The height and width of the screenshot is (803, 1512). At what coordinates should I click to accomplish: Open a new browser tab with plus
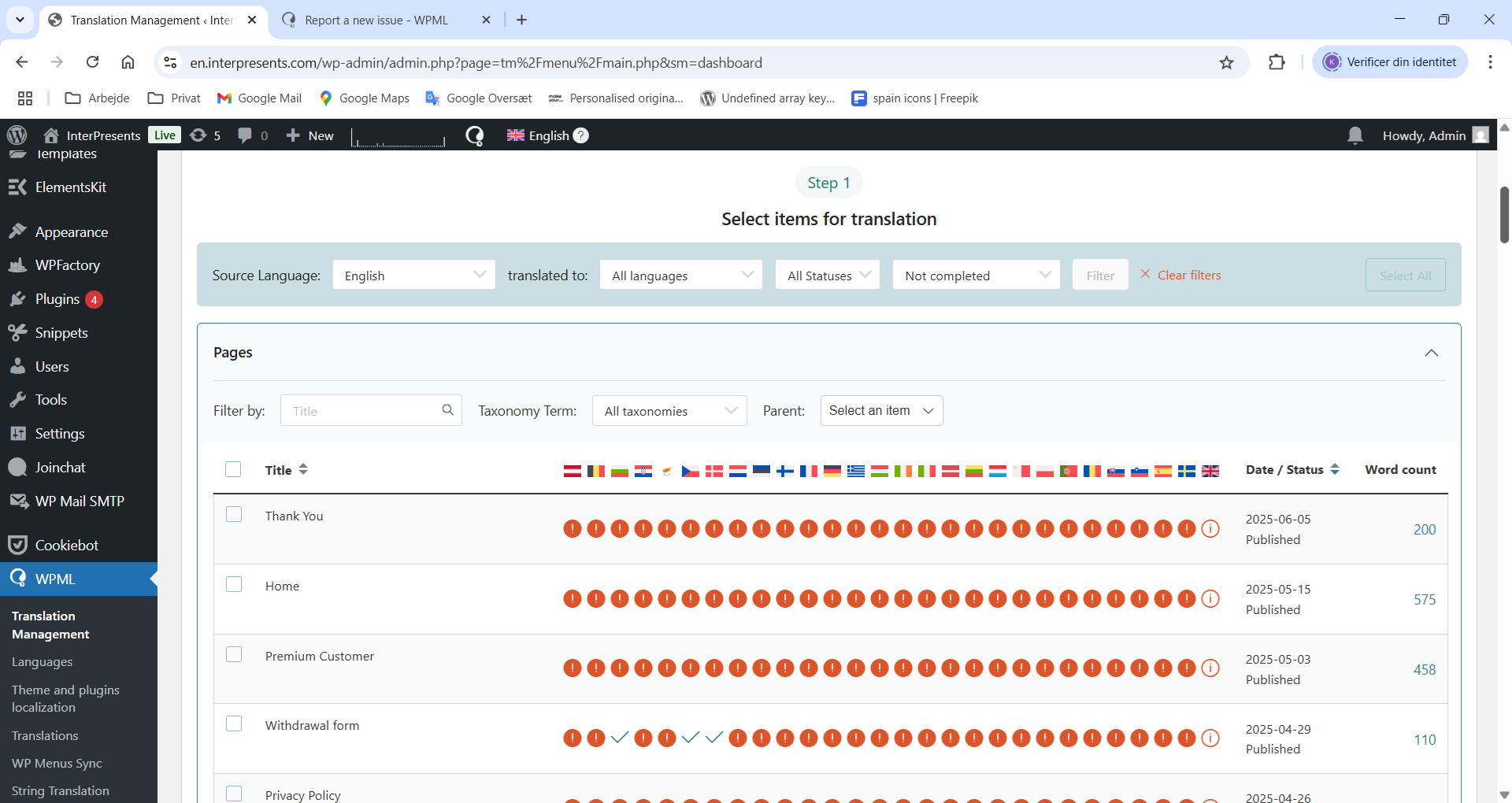[x=521, y=20]
